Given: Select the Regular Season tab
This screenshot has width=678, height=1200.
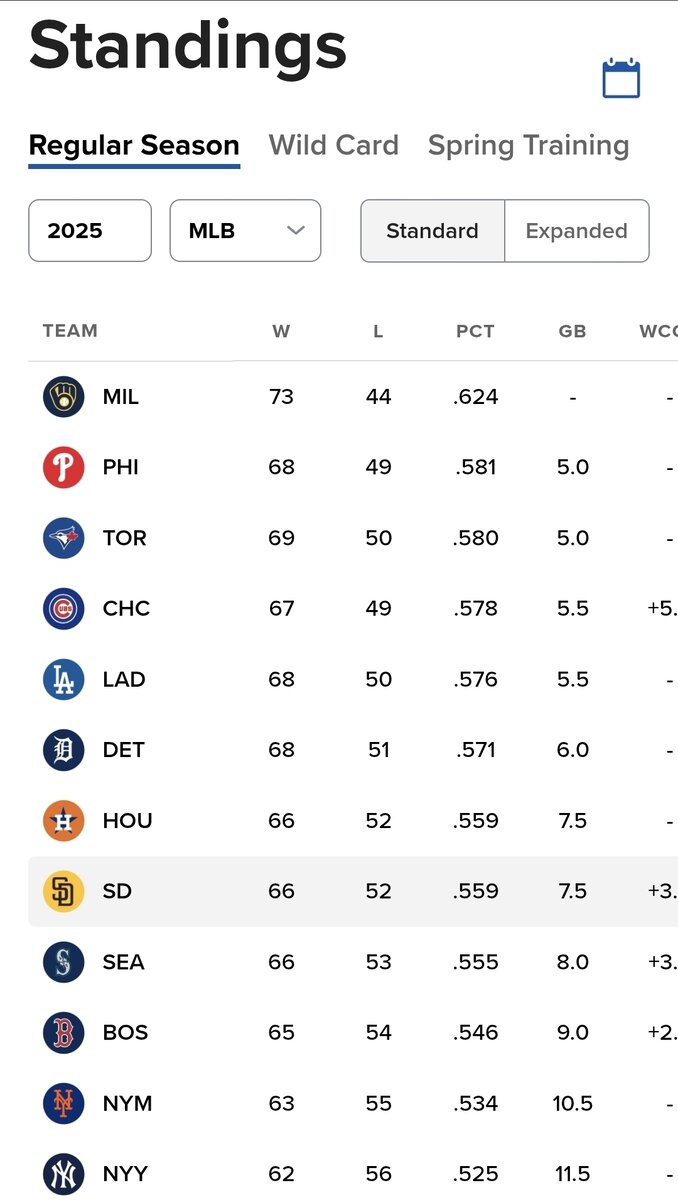Looking at the screenshot, I should pos(134,146).
